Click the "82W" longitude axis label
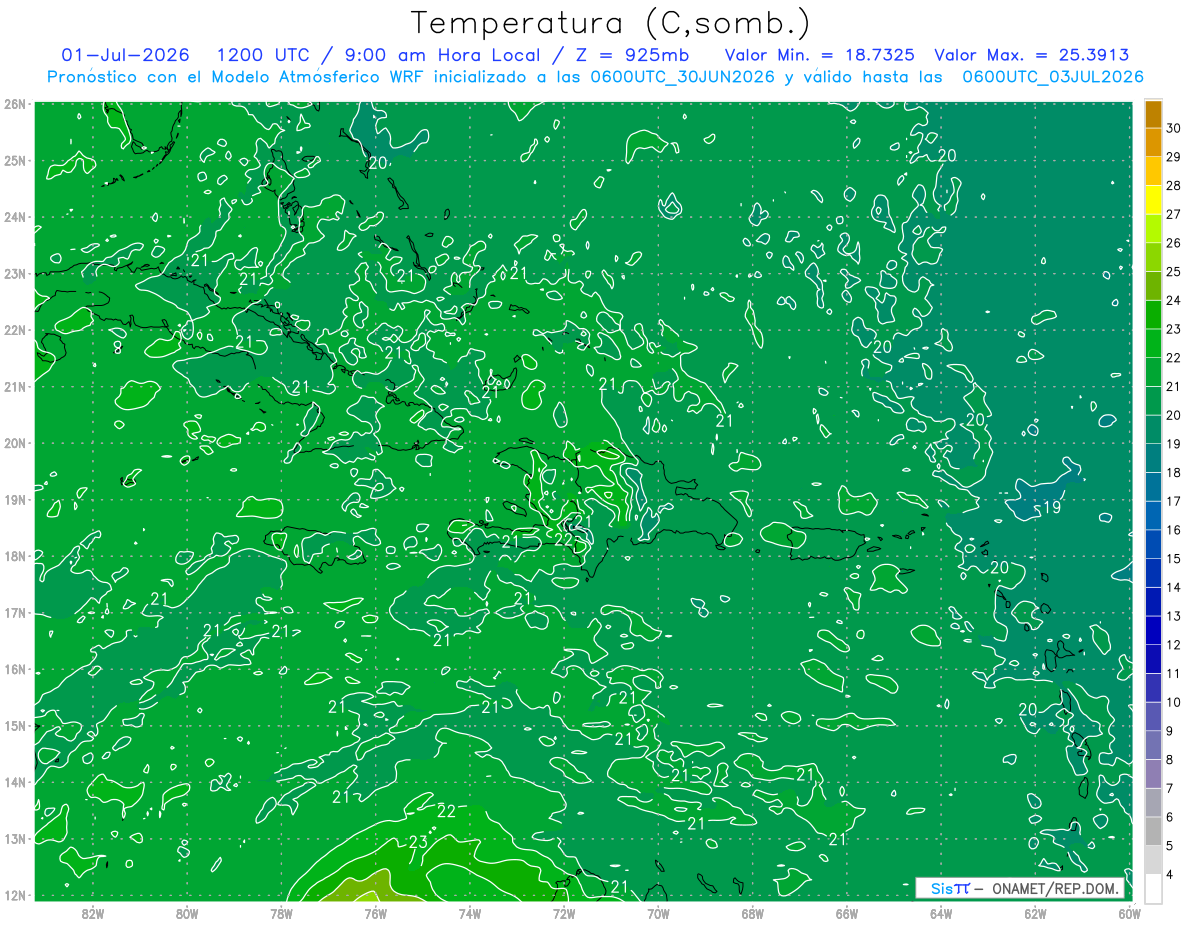 [x=93, y=913]
